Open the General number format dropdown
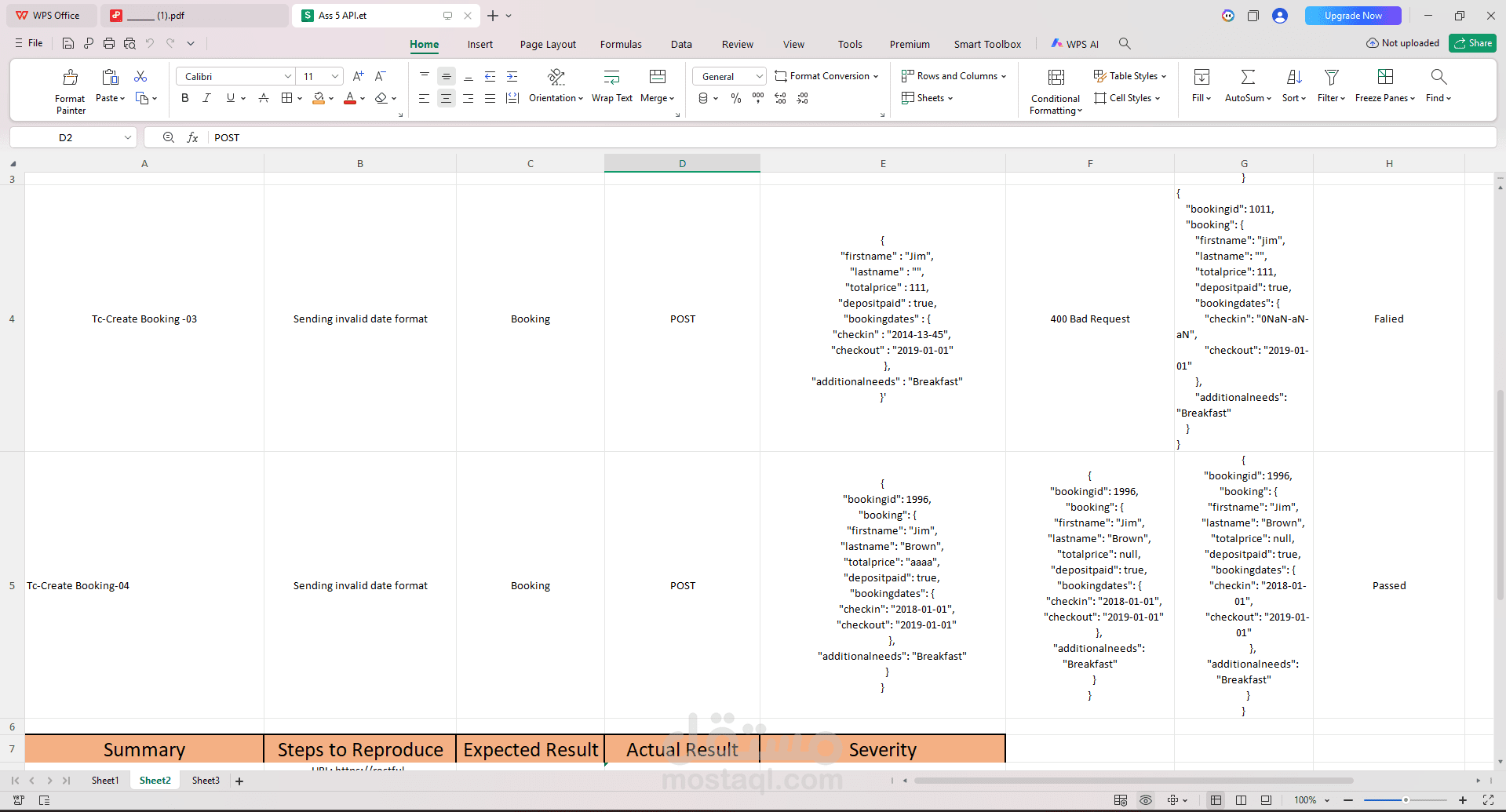The width and height of the screenshot is (1506, 812). (x=759, y=76)
